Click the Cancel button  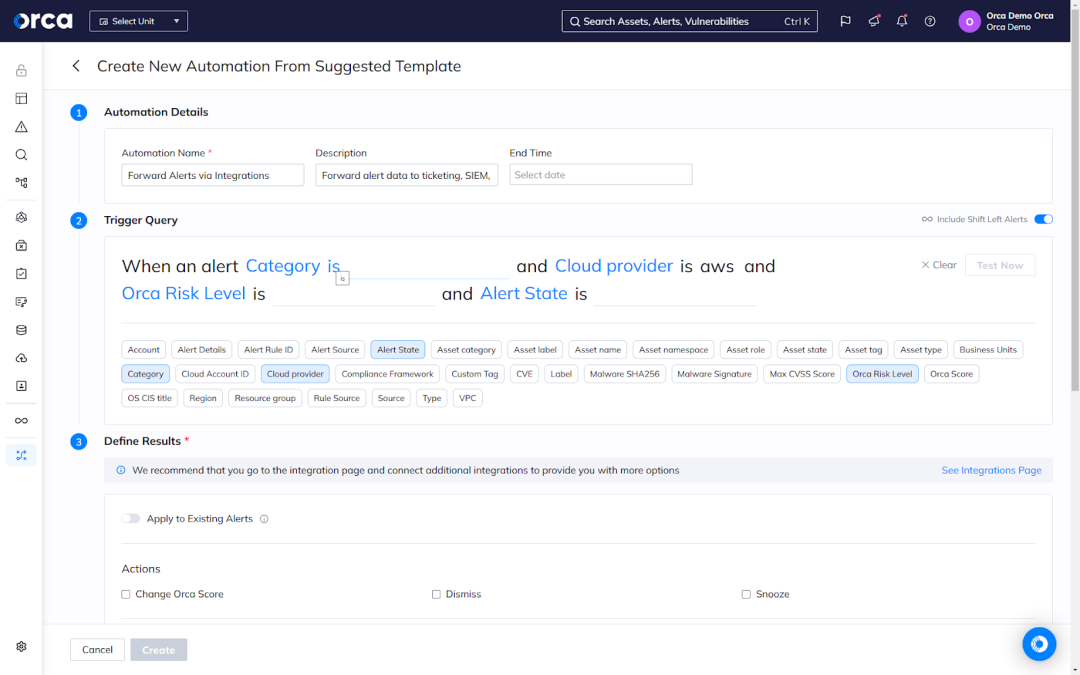pyautogui.click(x=97, y=650)
